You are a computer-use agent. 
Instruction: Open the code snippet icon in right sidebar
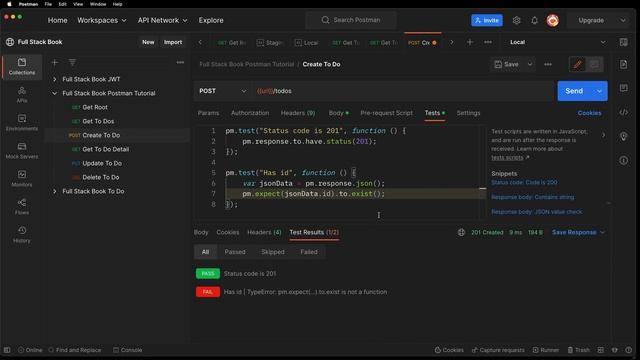click(623, 112)
